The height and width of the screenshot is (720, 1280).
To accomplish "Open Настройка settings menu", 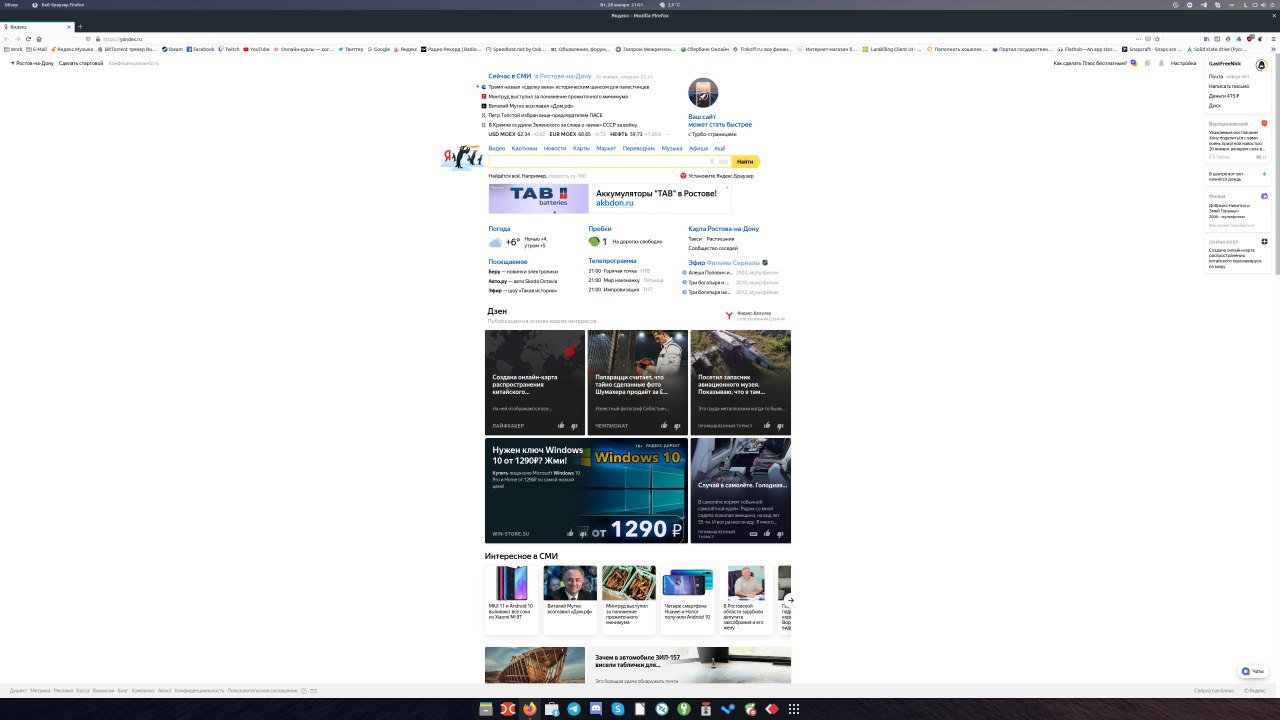I will pos(1183,63).
